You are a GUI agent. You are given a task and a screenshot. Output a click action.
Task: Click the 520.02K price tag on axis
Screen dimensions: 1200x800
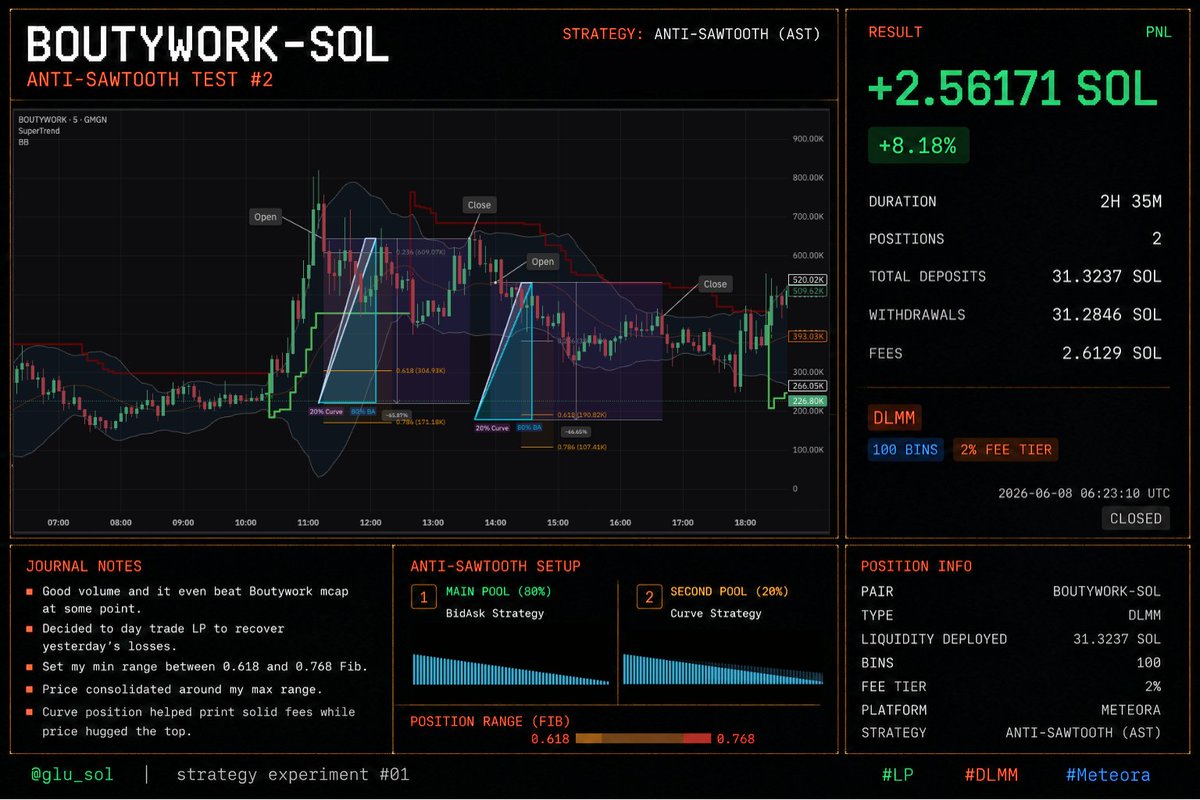[807, 280]
